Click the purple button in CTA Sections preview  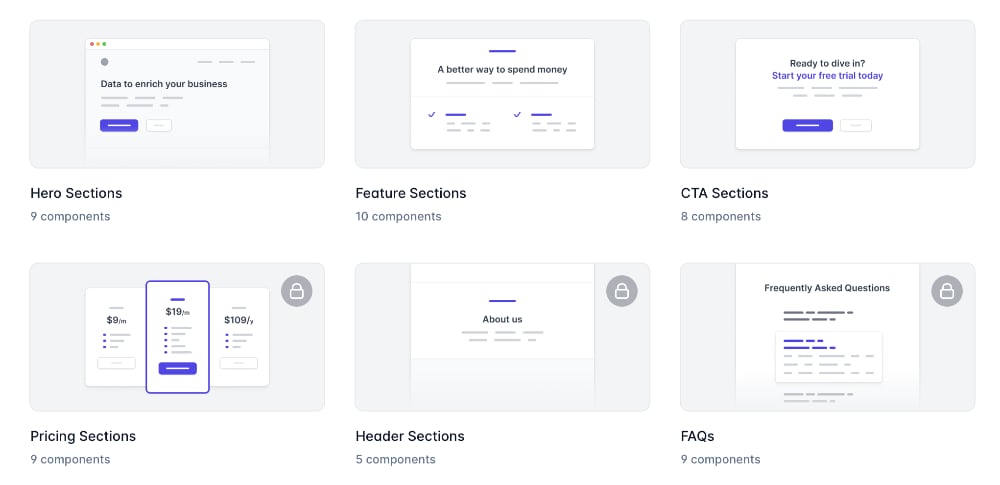click(807, 125)
